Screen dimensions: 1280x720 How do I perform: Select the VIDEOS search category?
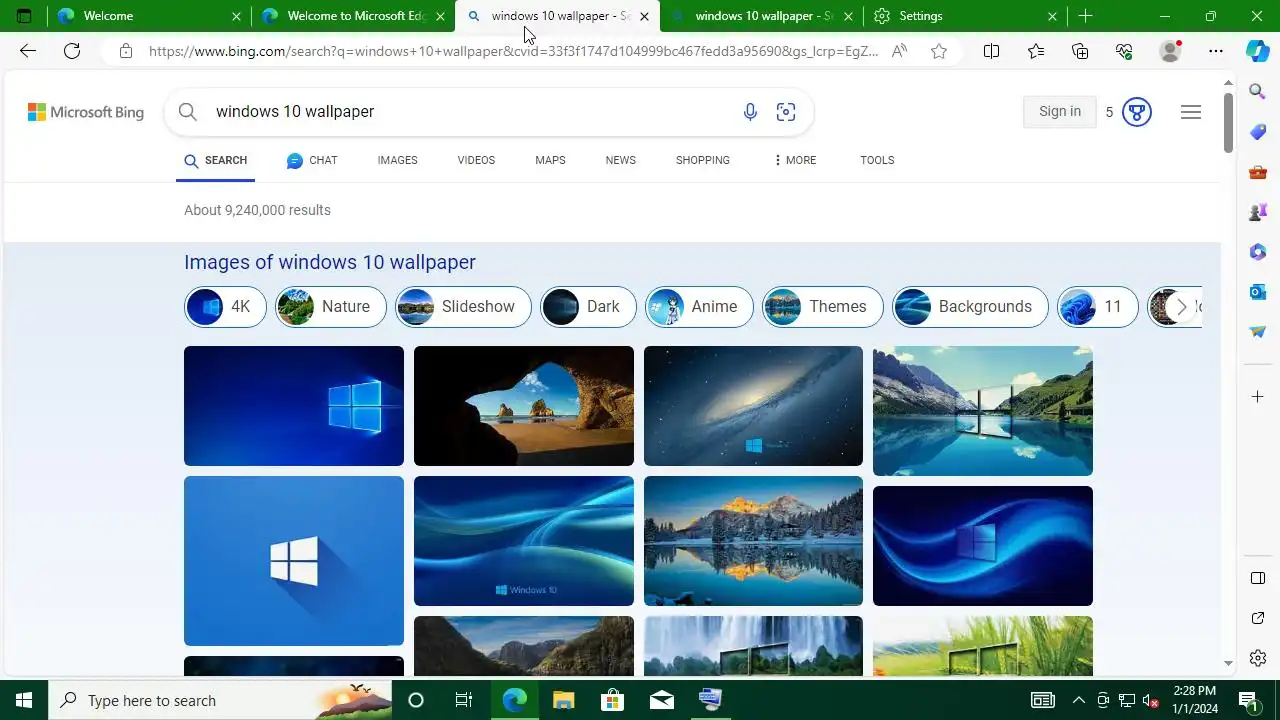476,160
